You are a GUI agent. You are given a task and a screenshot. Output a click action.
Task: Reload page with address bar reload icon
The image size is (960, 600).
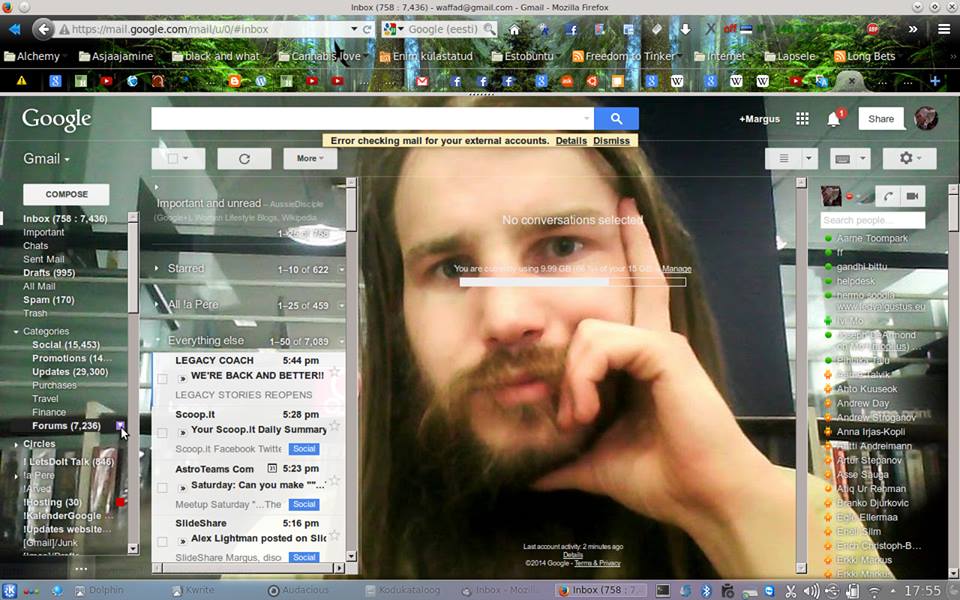click(x=367, y=29)
